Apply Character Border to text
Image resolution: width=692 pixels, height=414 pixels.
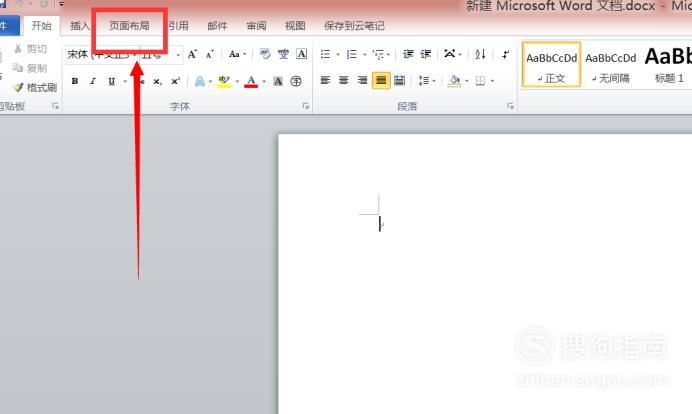301,54
